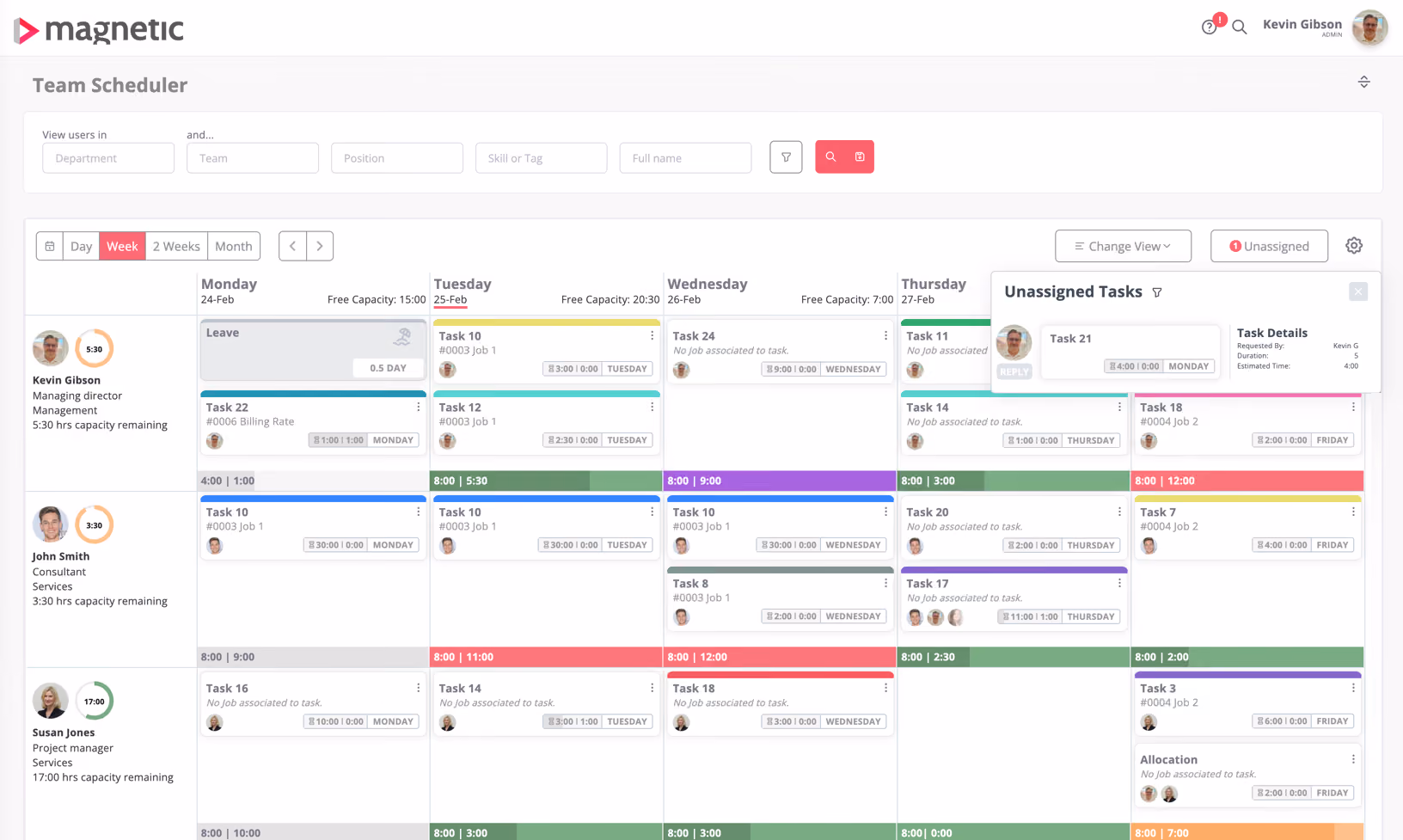Click the Reply button under Task 21
The width and height of the screenshot is (1403, 840).
pyautogui.click(x=1014, y=372)
